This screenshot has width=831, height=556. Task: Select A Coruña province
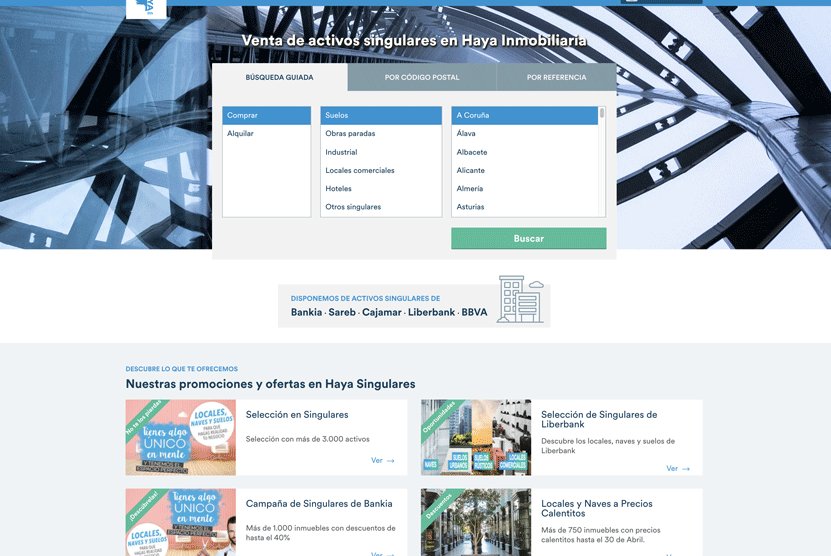click(x=525, y=115)
